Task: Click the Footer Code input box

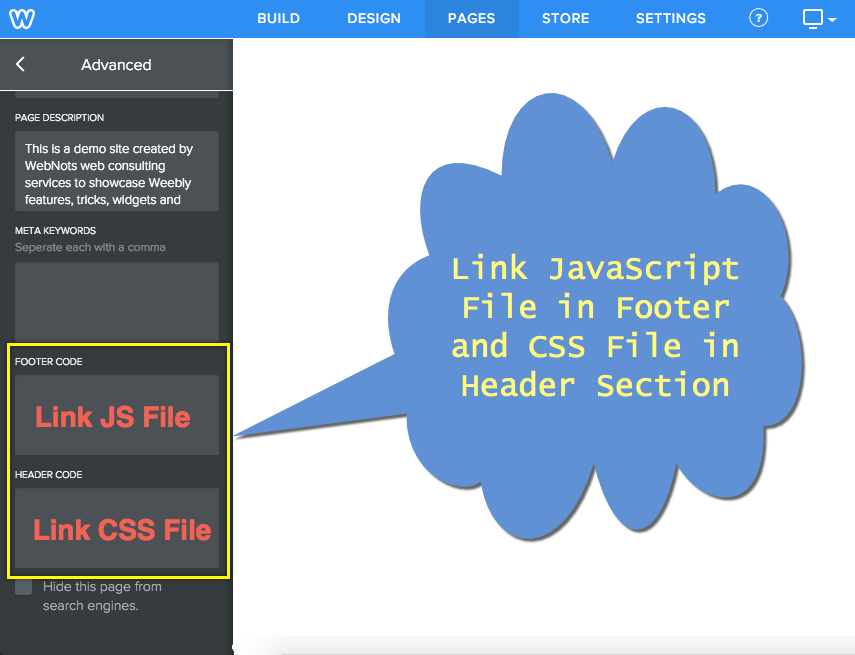Action: click(116, 415)
